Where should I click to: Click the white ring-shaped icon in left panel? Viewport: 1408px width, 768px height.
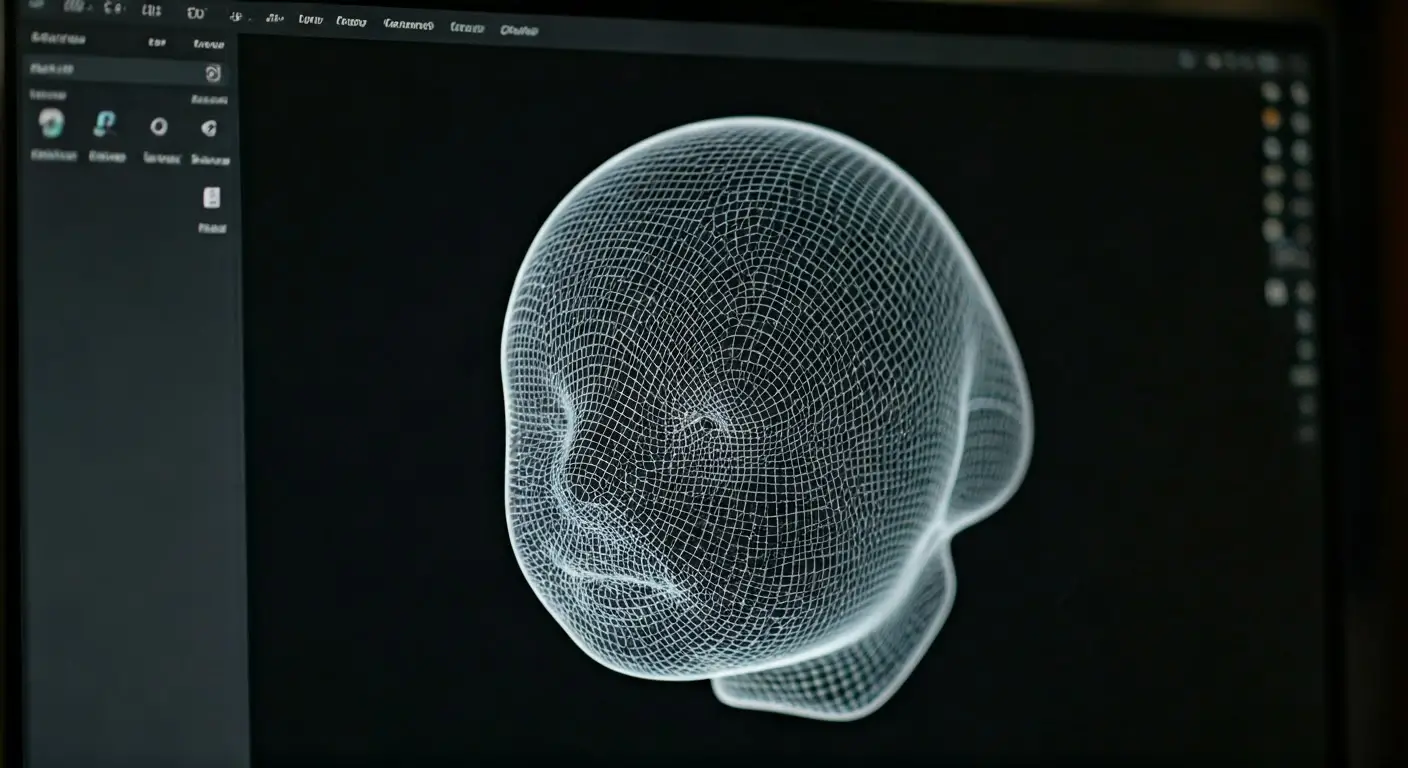(158, 126)
